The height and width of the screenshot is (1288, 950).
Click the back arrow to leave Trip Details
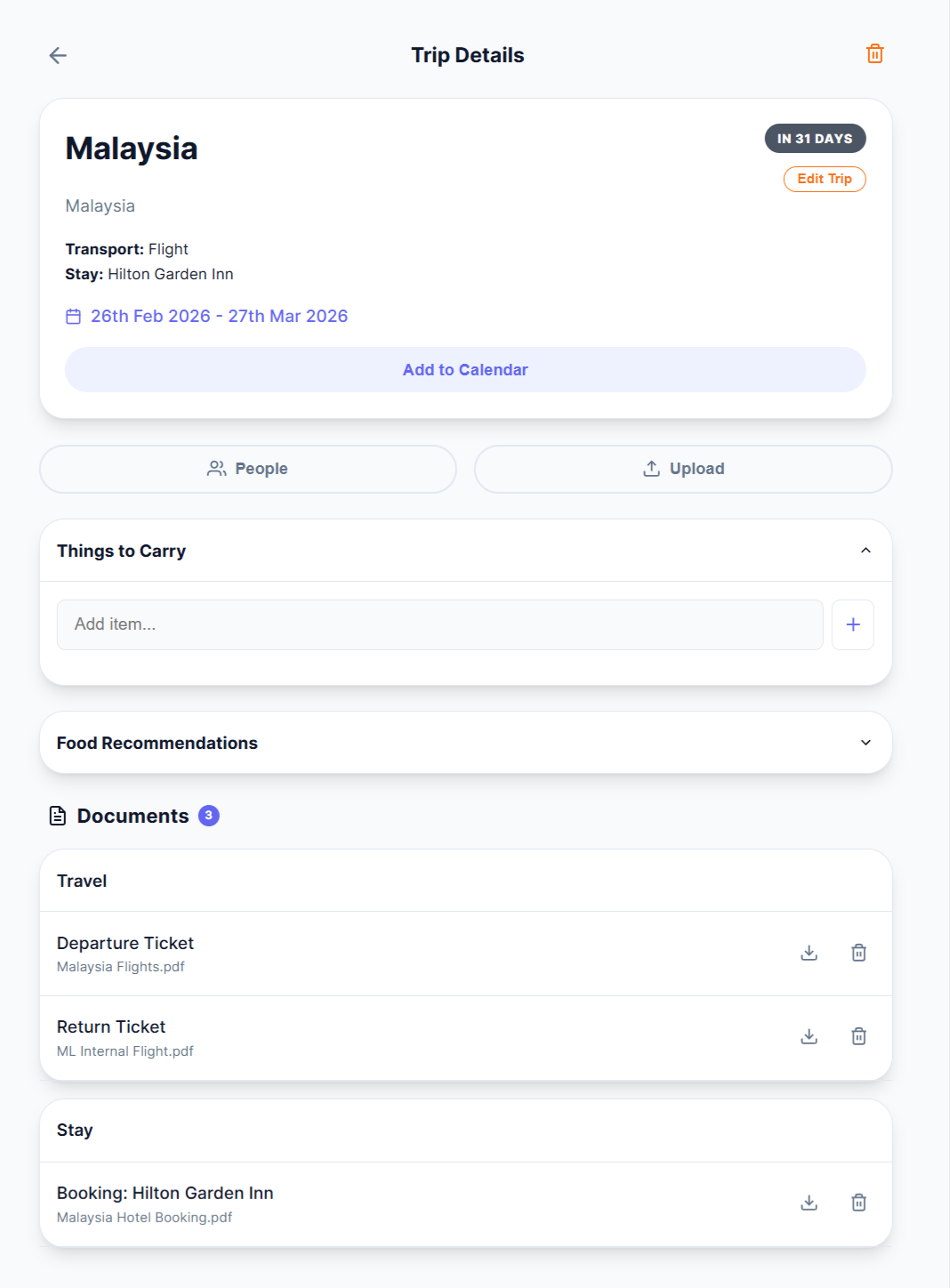[58, 54]
